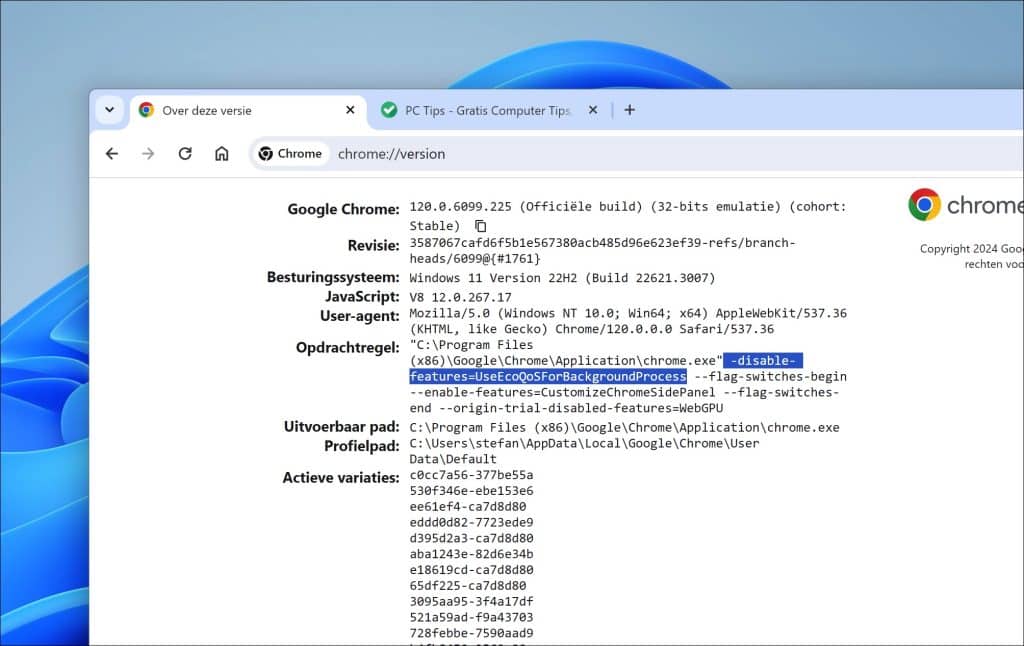Click variation 3095aa95-3f4a17df
Image resolution: width=1024 pixels, height=646 pixels.
[471, 601]
